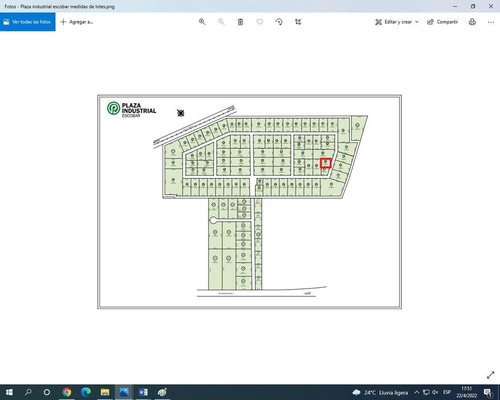Viewport: 500px width, 400px height.
Task: Click the red highlighted lot on map
Action: pyautogui.click(x=326, y=163)
